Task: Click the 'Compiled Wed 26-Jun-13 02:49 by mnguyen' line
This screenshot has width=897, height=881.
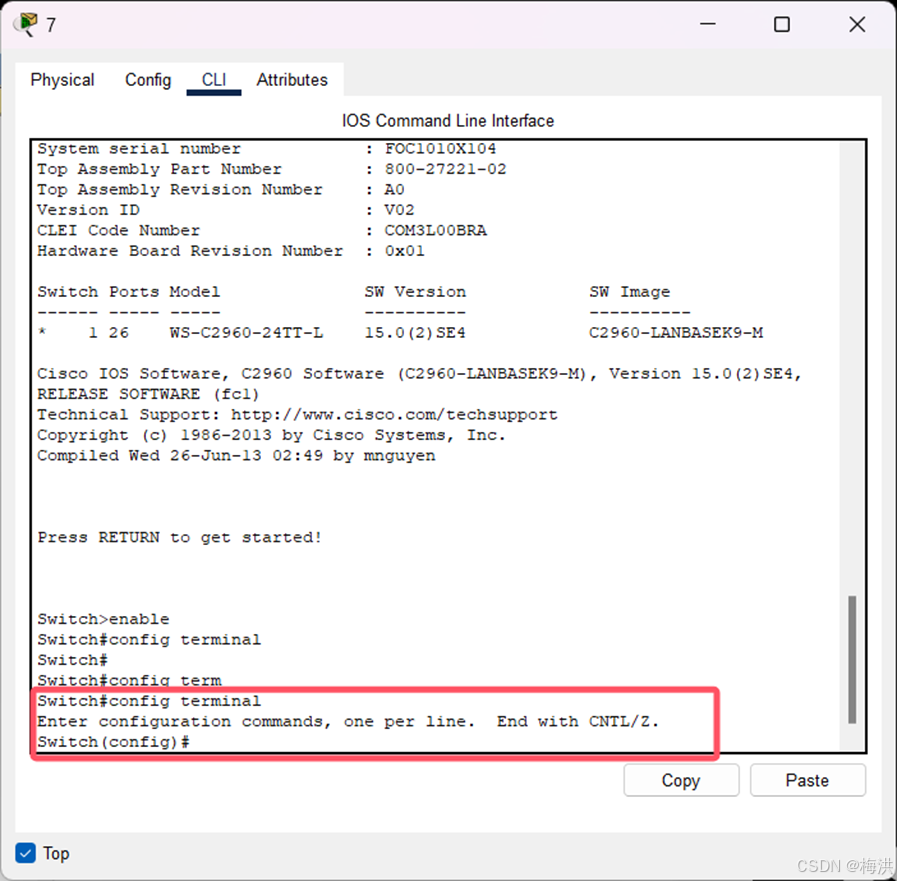Action: pyautogui.click(x=236, y=455)
